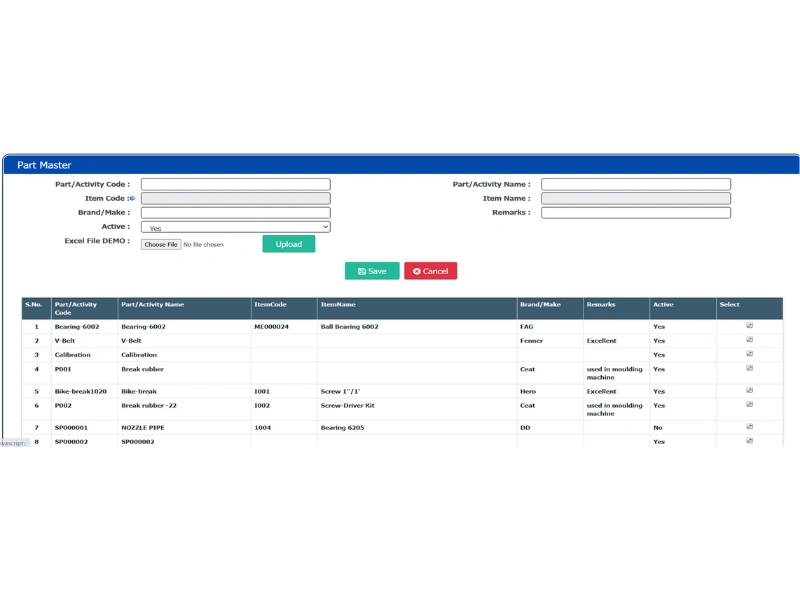Click the Upload button
The width and height of the screenshot is (800, 600).
click(x=288, y=243)
